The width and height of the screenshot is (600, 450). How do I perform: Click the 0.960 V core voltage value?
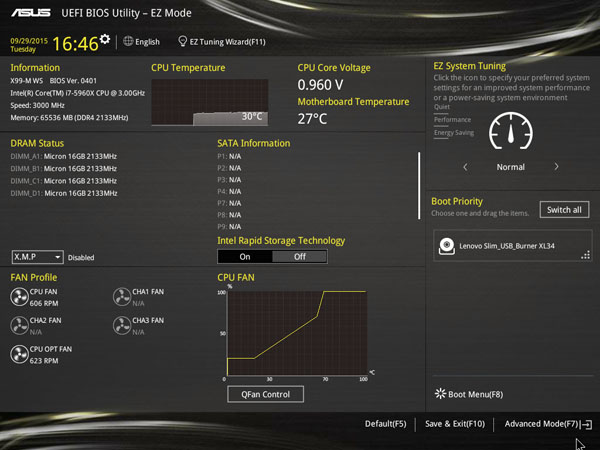click(x=320, y=85)
